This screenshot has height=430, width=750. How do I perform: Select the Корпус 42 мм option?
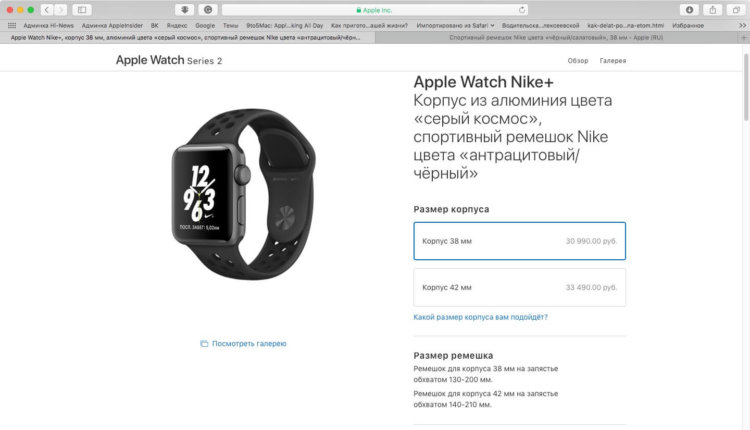coord(519,287)
